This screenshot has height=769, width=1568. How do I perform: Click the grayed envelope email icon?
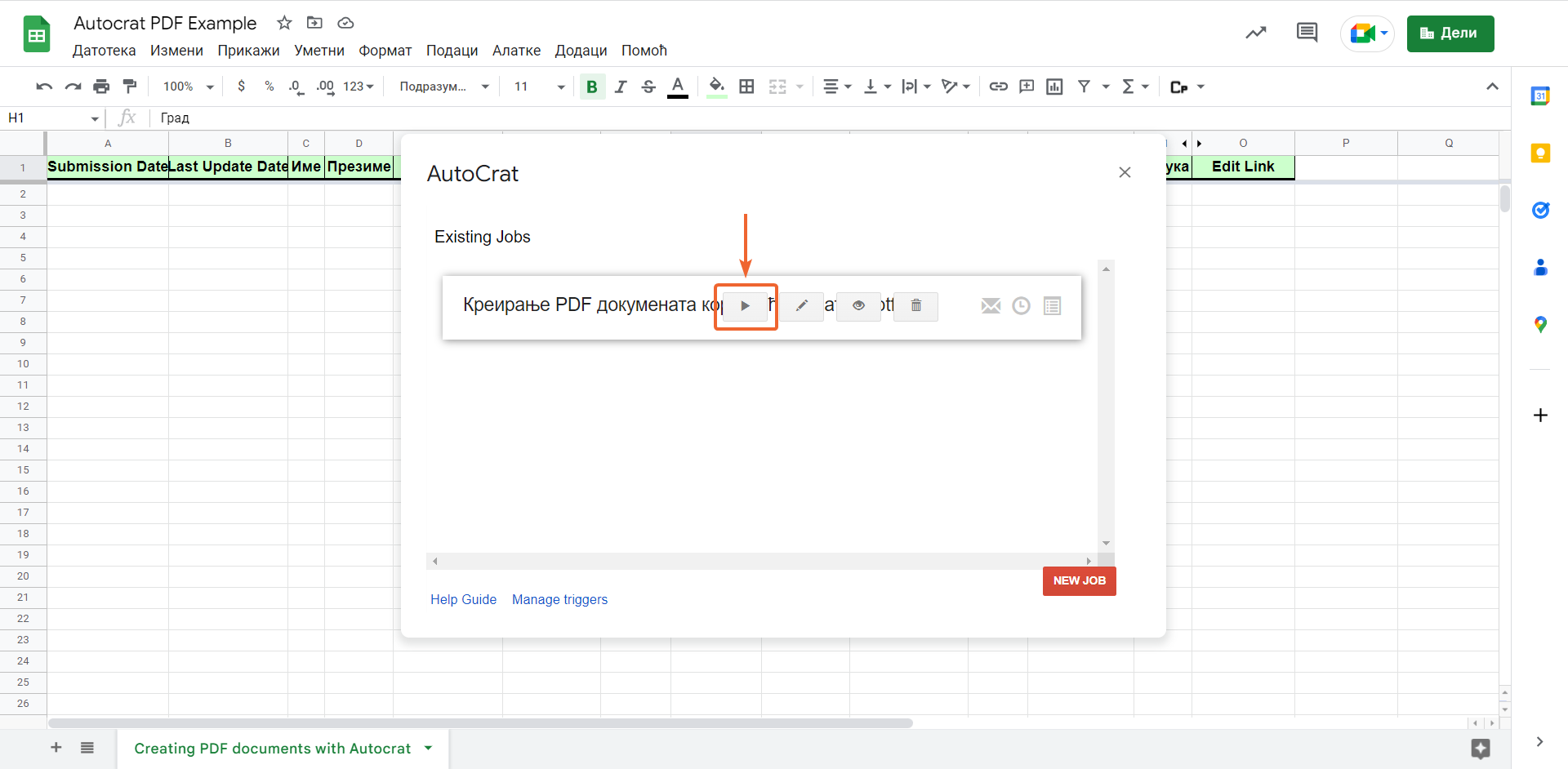tap(991, 306)
